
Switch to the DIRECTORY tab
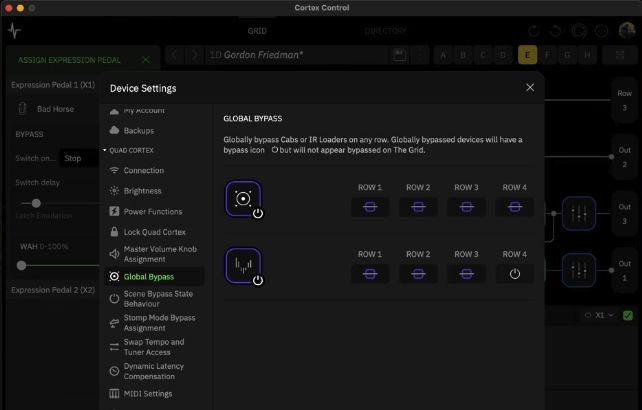[385, 31]
